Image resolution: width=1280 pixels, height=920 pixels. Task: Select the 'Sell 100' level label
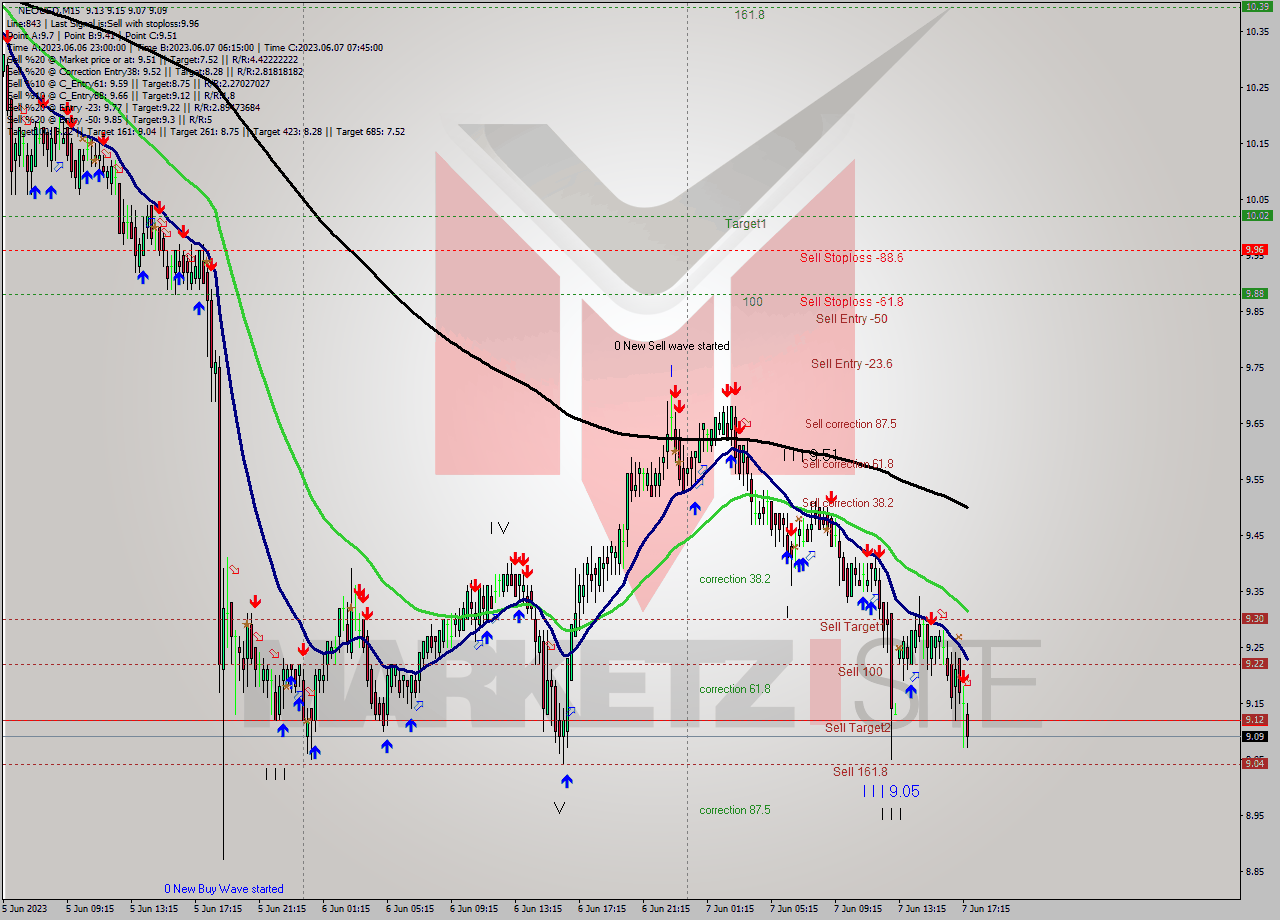860,671
